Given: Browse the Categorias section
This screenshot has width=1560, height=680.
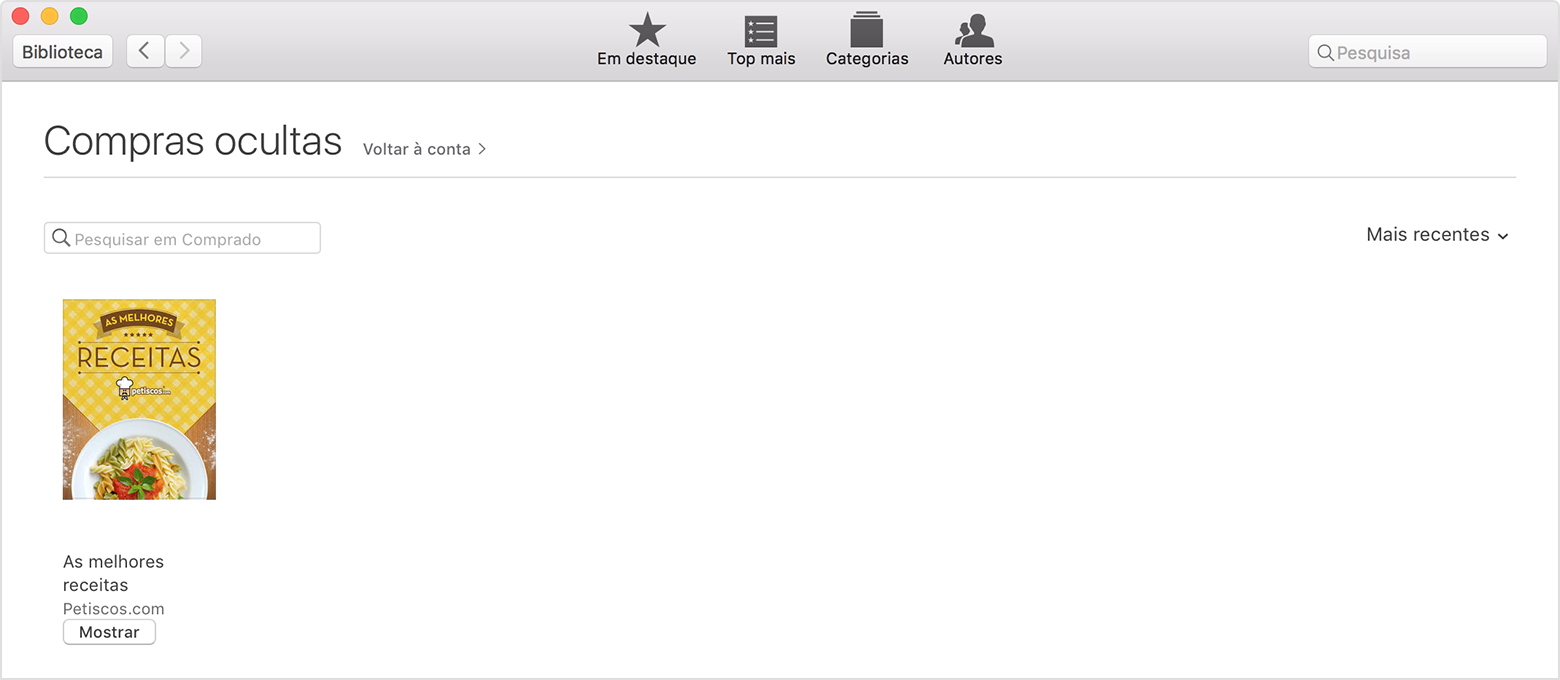Looking at the screenshot, I should point(867,41).
